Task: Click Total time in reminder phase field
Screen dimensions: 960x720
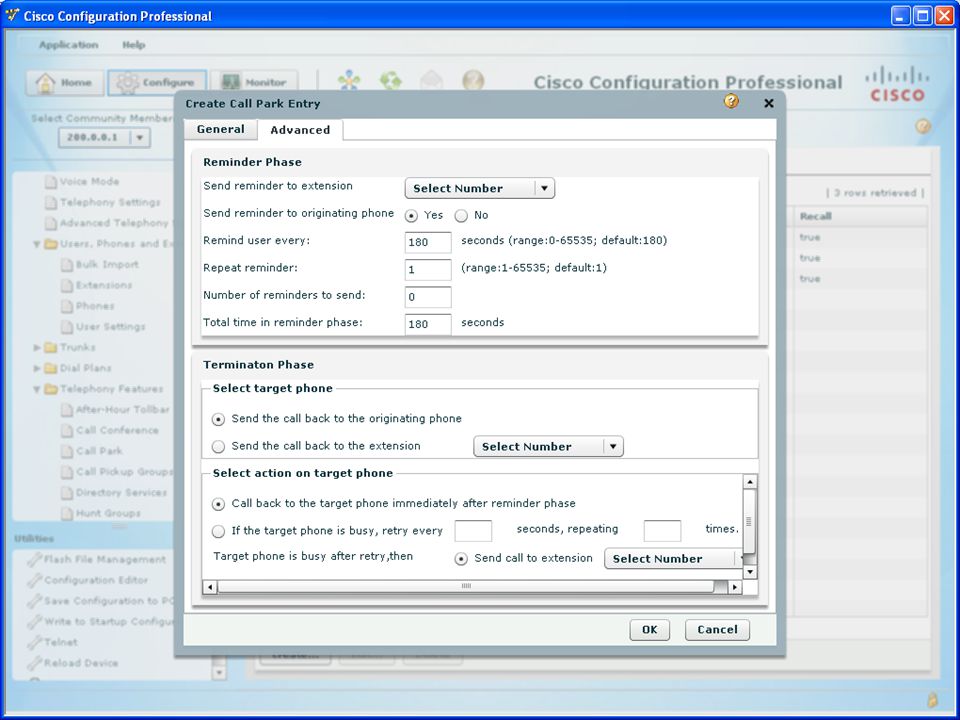Action: click(428, 324)
